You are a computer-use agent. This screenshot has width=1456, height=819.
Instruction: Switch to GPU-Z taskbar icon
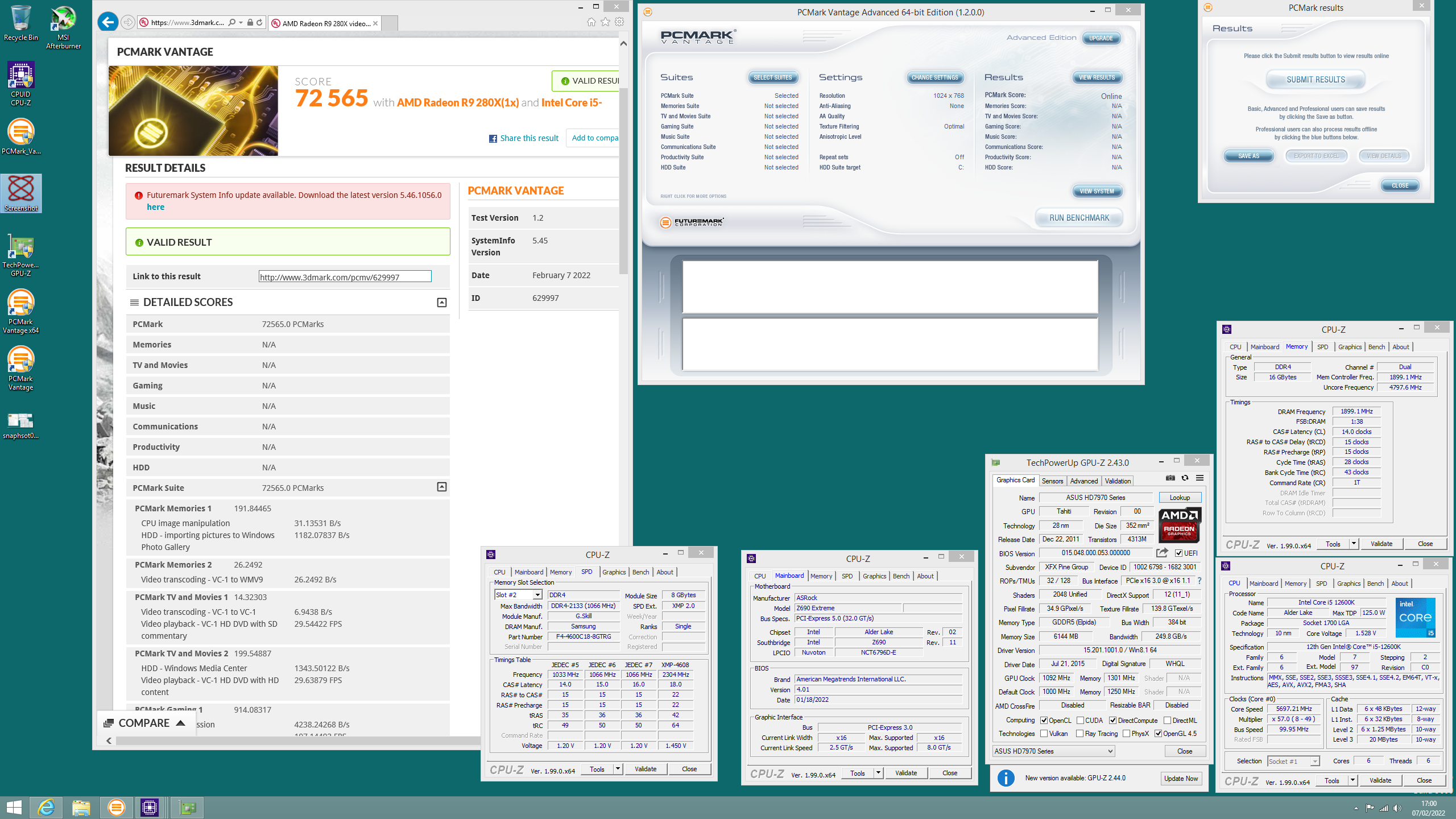click(188, 807)
